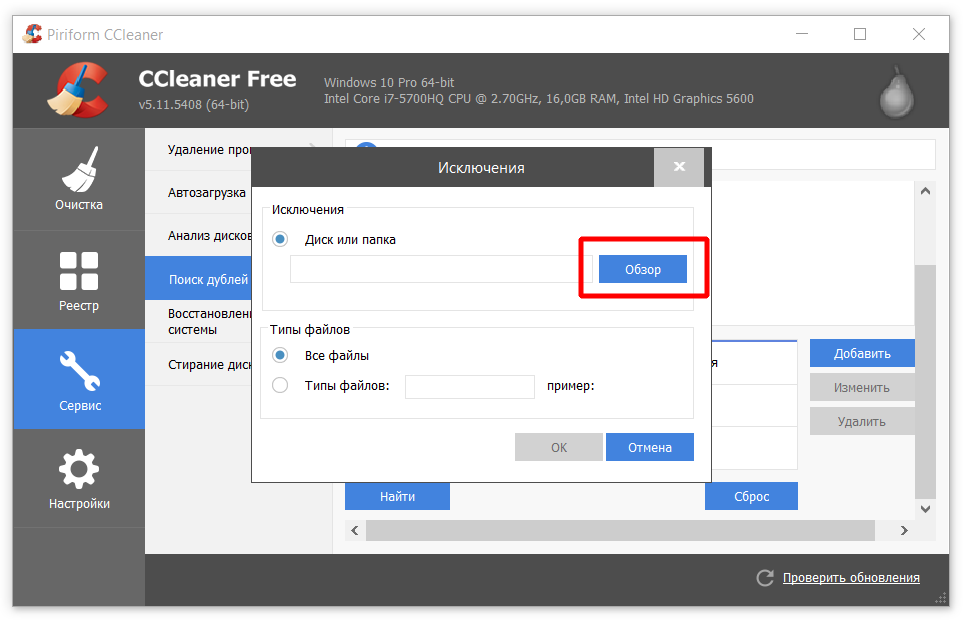Choose the Все файлы radio option

click(280, 356)
